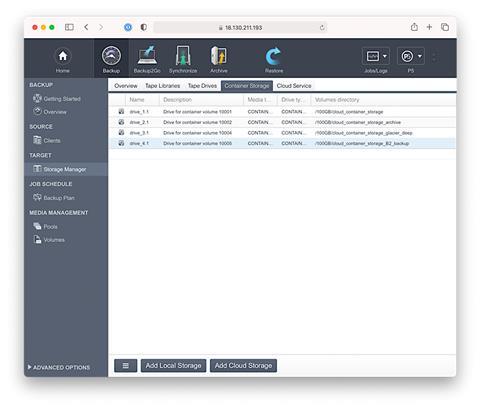Select the drive_3.1 table row
Image resolution: width=480 pixels, height=408 pixels.
tap(282, 133)
